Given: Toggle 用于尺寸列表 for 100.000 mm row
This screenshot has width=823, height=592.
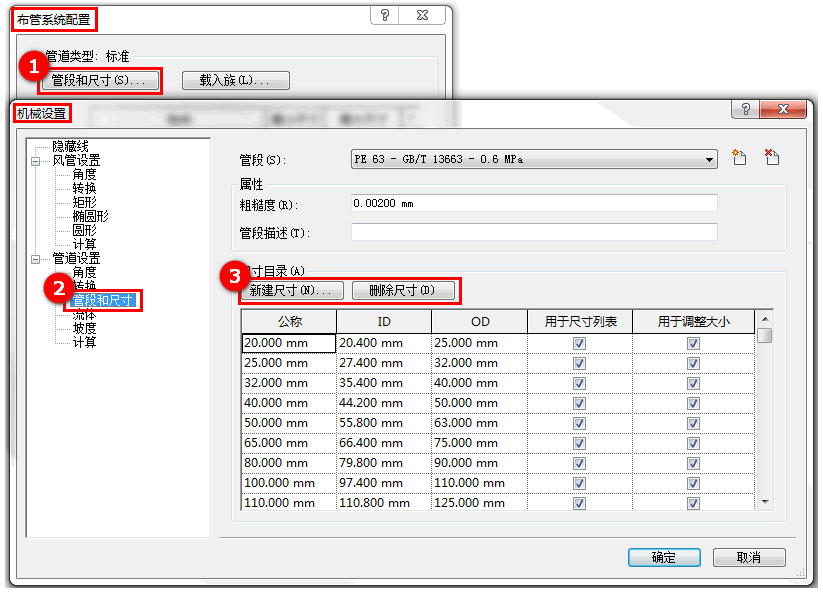Looking at the screenshot, I should pos(579,483).
